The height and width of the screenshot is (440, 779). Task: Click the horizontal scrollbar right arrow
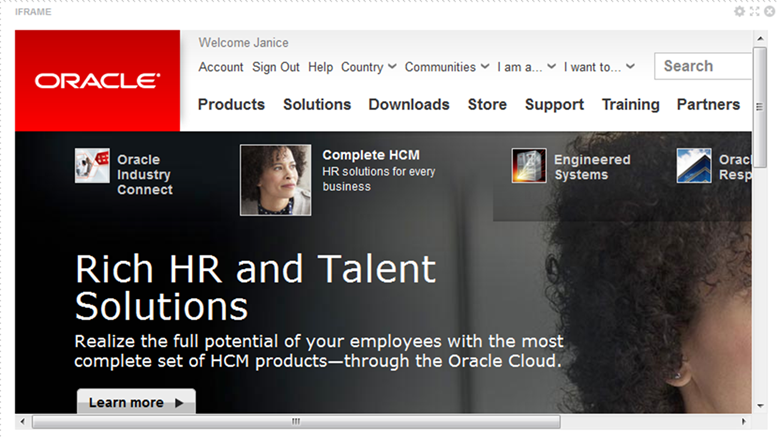(x=744, y=422)
